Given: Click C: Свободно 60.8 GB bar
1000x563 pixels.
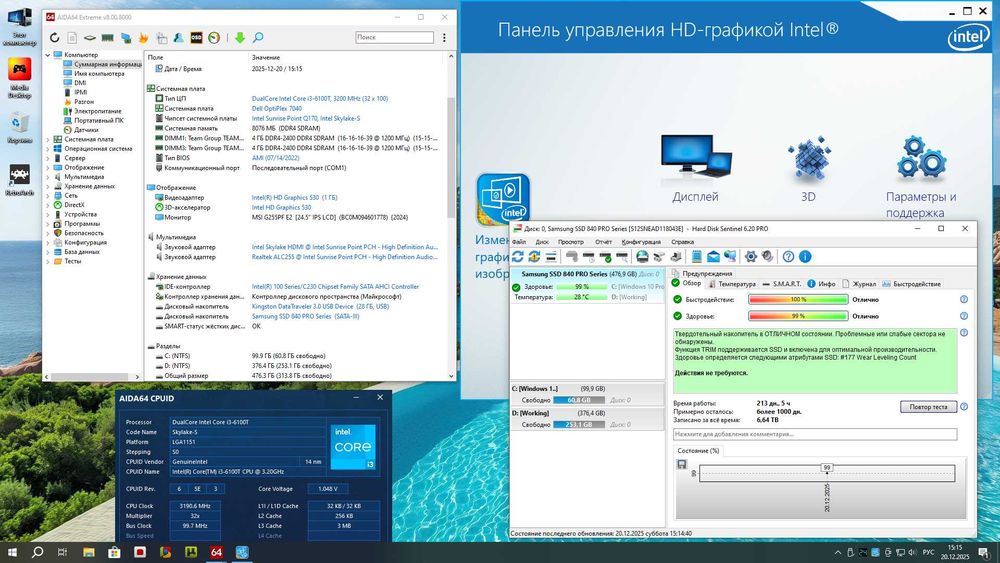Looking at the screenshot, I should [x=579, y=400].
